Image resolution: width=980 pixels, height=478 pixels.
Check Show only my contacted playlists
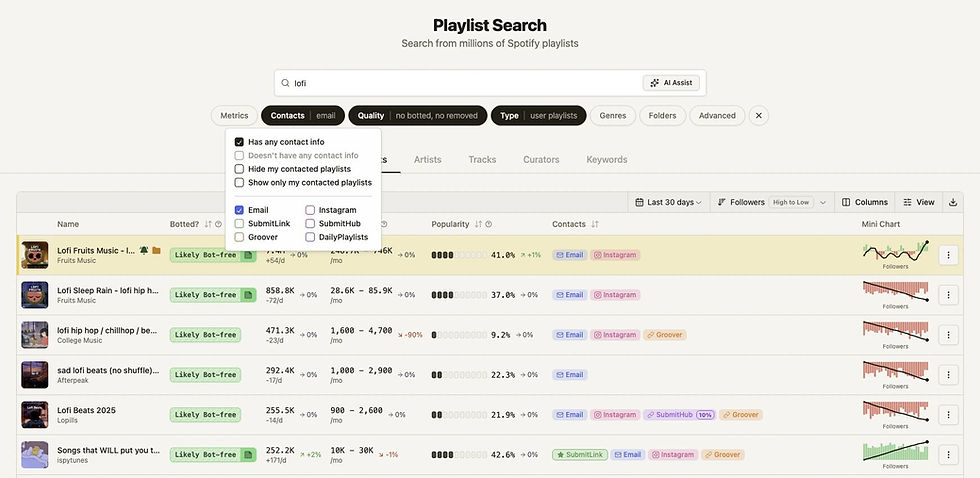[x=239, y=182]
